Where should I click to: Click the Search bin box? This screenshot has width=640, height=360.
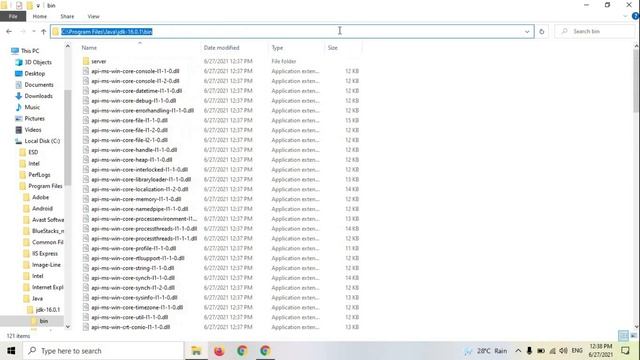pos(595,31)
